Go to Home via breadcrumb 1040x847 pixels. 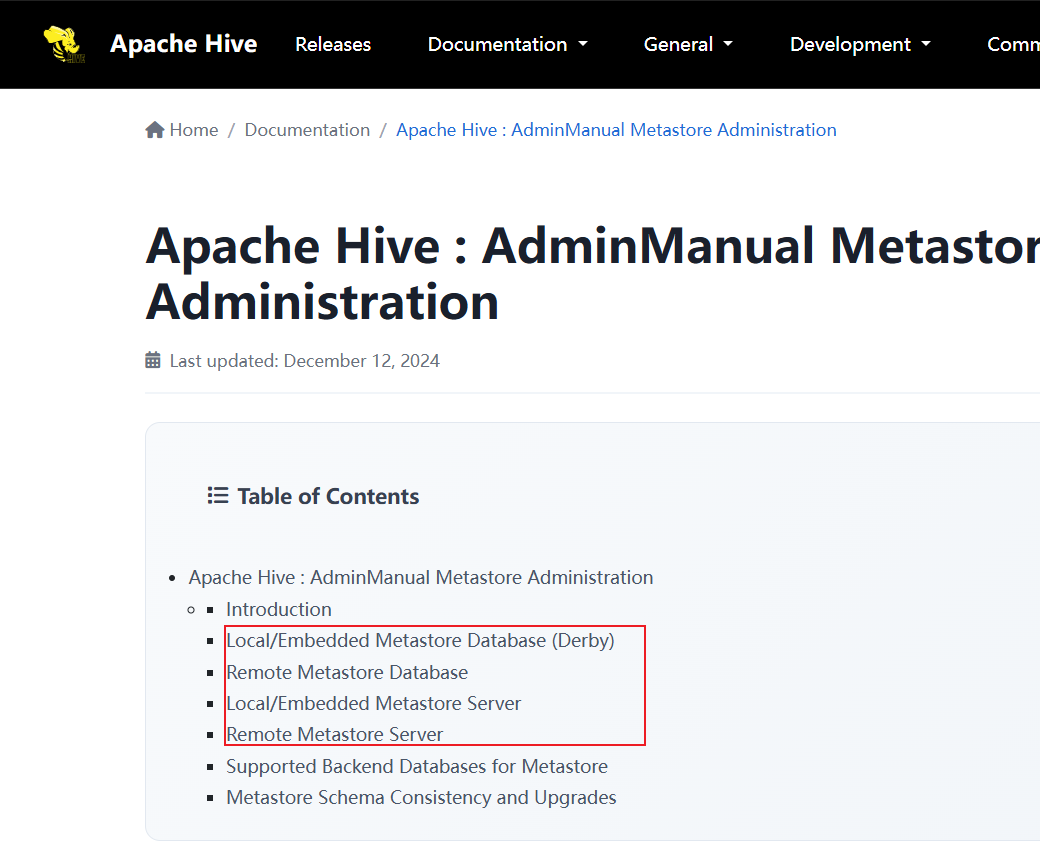(x=194, y=130)
